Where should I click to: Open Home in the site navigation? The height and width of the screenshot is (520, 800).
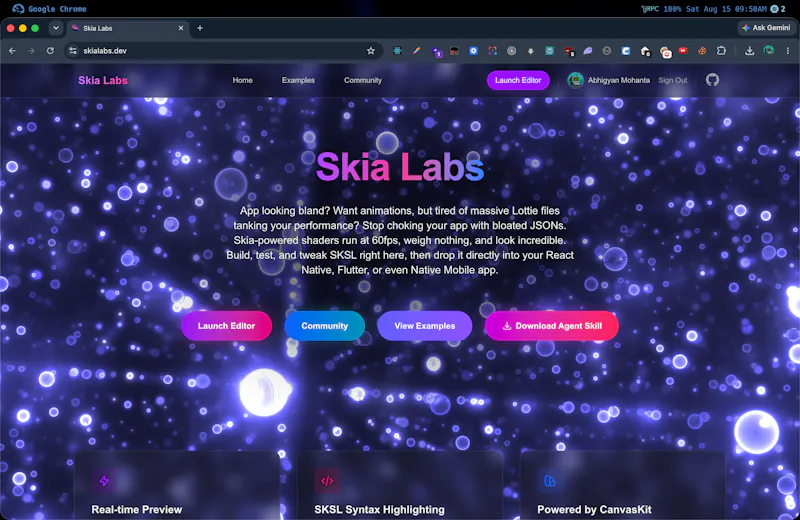[x=242, y=80]
